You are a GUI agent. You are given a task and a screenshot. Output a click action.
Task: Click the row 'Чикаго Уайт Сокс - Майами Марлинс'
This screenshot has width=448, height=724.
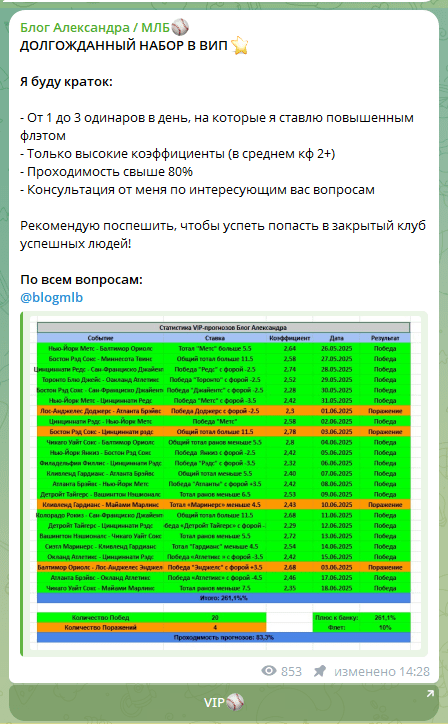click(x=224, y=588)
